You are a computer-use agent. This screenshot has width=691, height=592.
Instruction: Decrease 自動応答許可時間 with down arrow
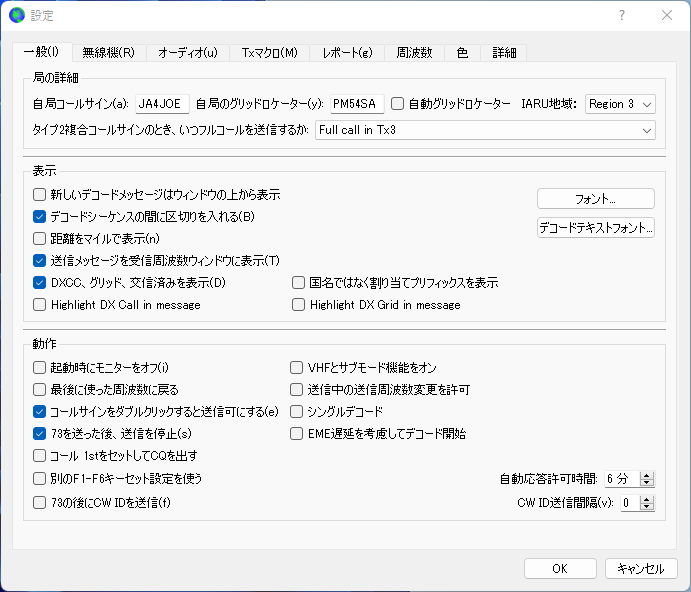click(646, 483)
